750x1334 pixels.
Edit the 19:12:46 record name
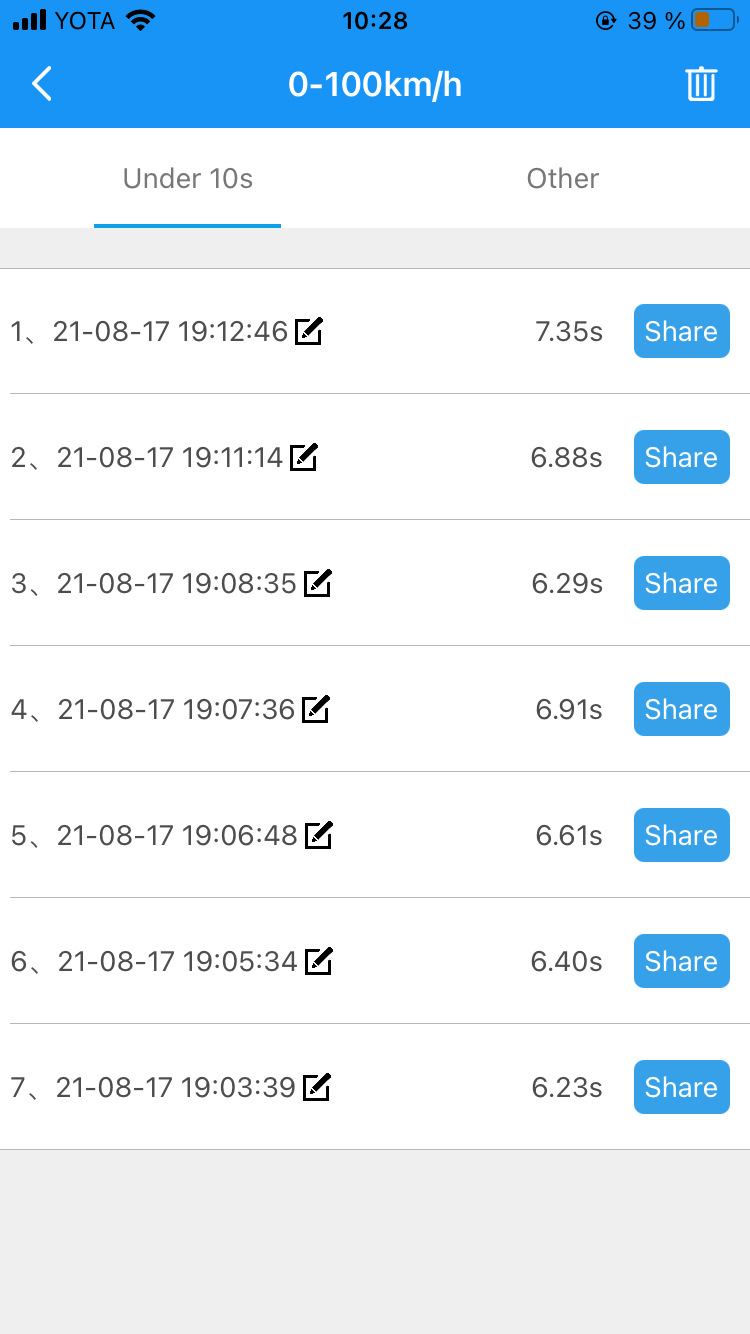coord(309,331)
